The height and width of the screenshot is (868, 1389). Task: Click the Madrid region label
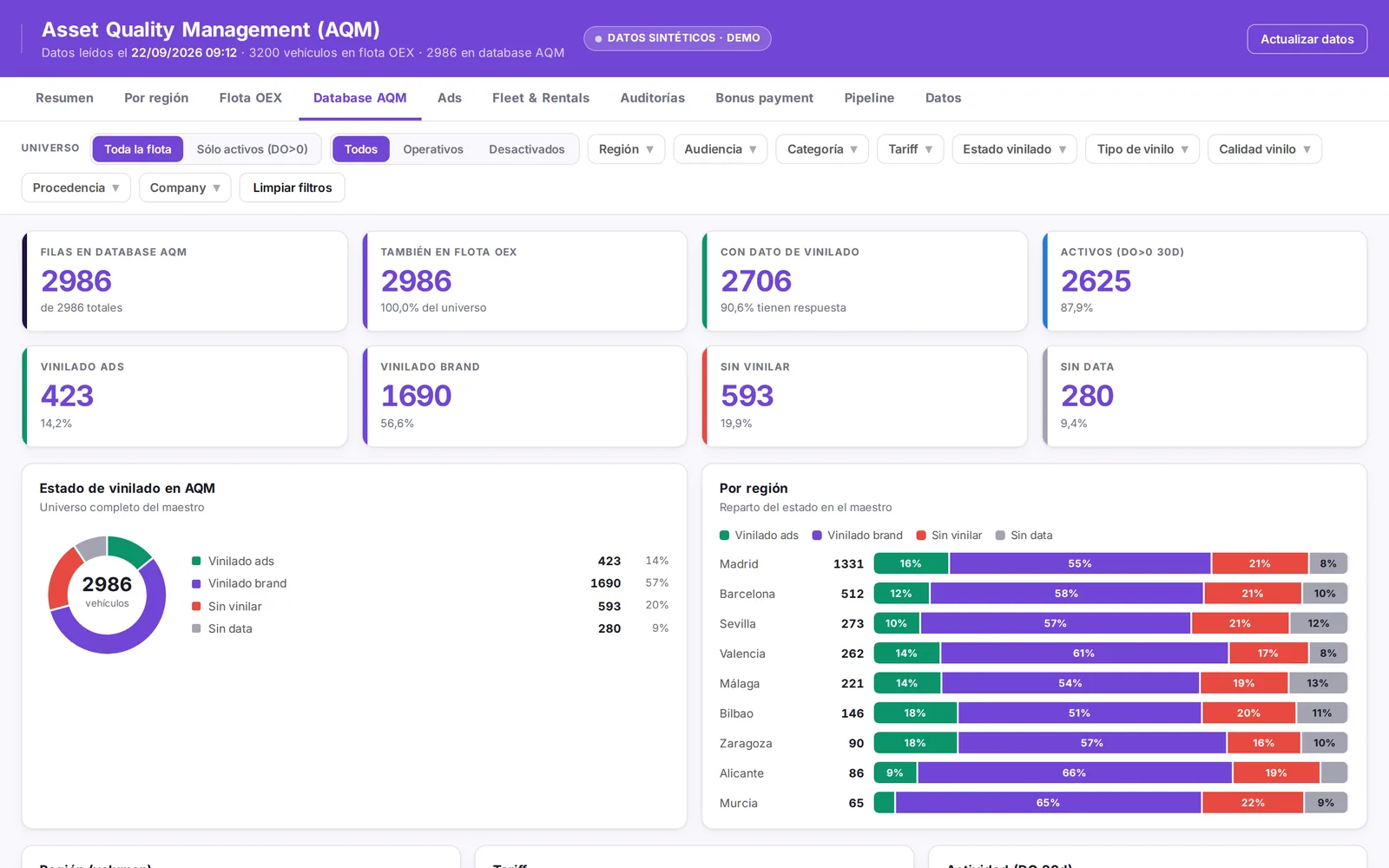739,564
